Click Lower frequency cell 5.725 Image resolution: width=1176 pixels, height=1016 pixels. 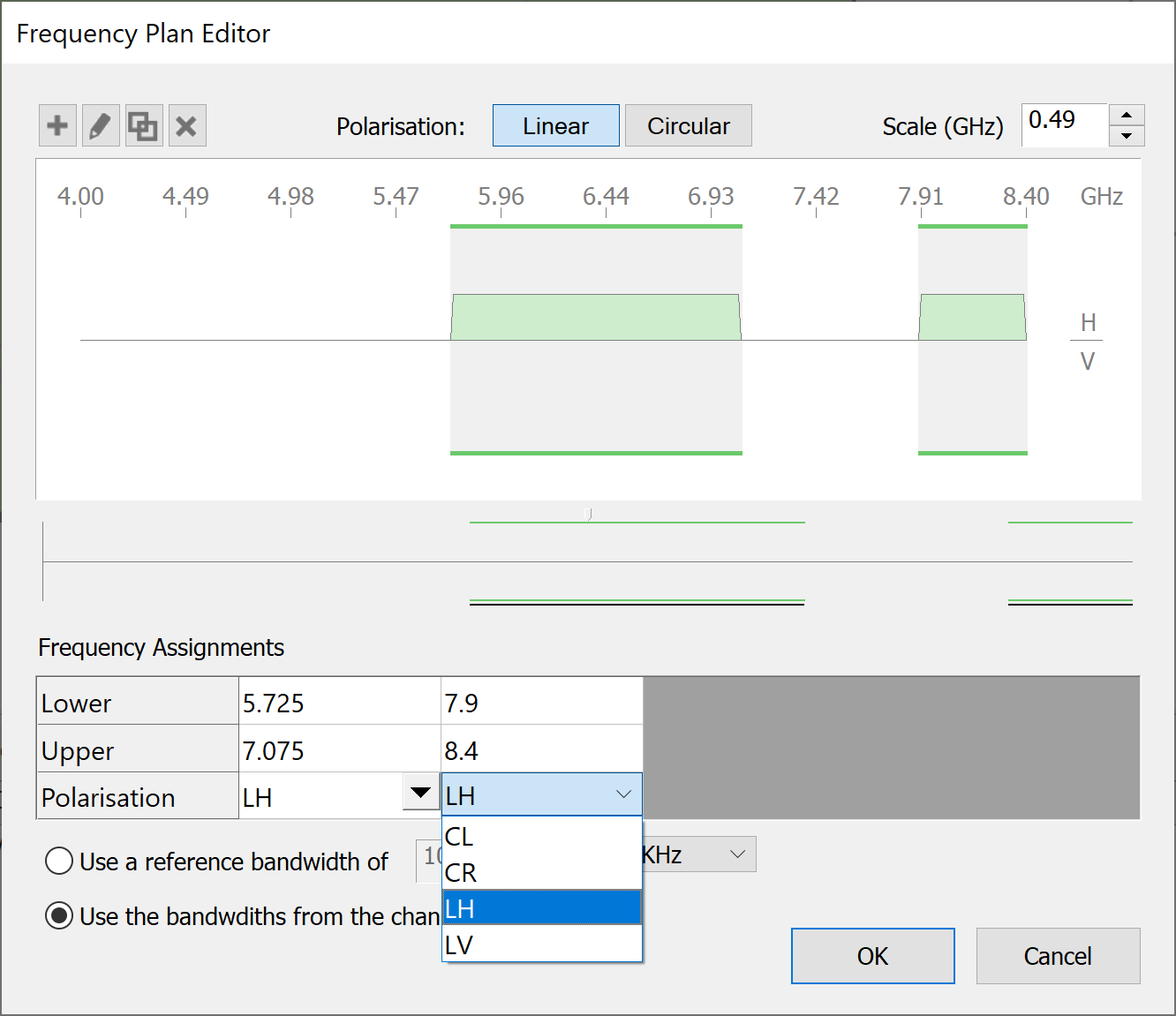coord(340,703)
